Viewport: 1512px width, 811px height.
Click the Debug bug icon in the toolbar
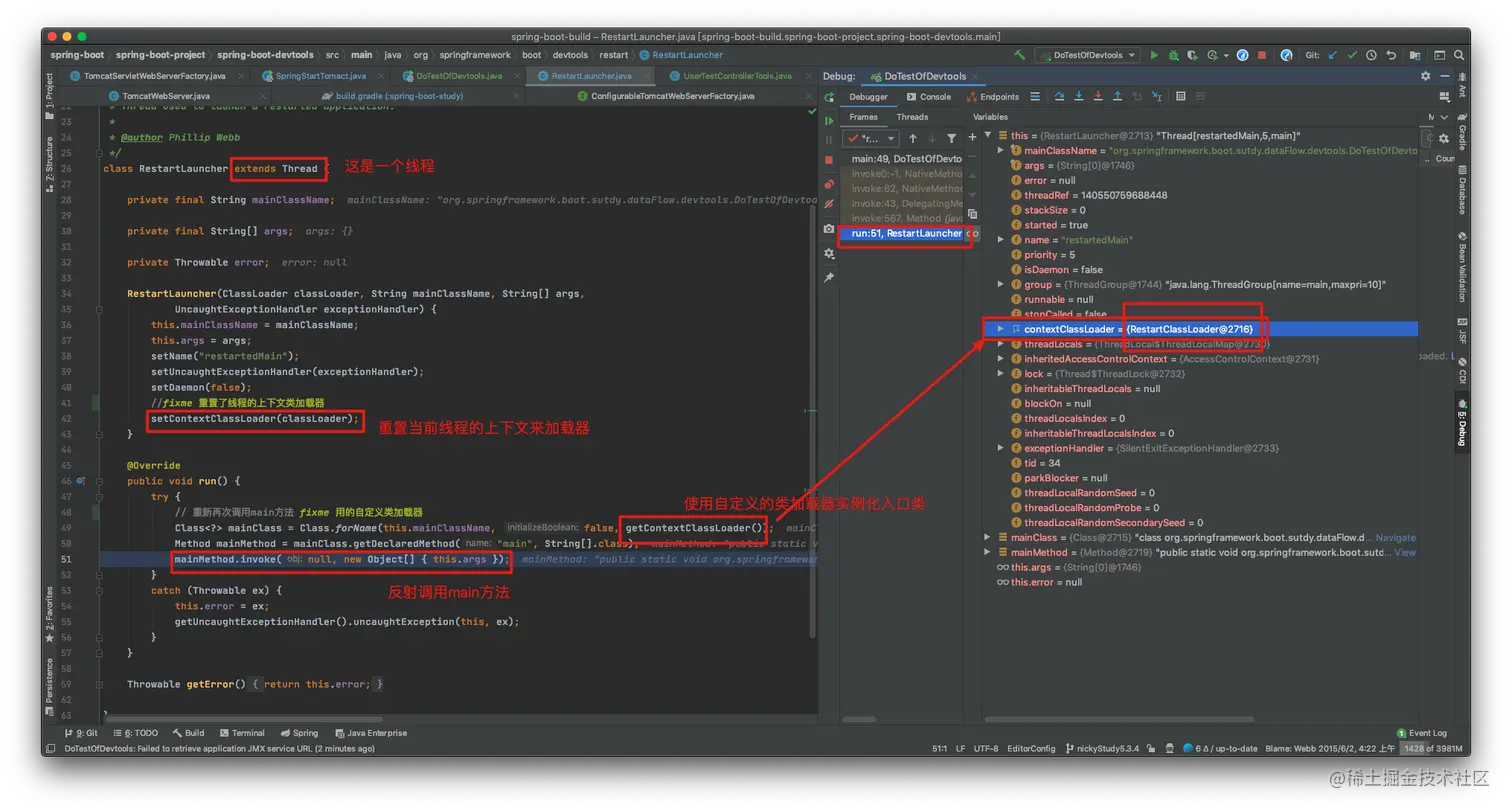pyautogui.click(x=1173, y=55)
